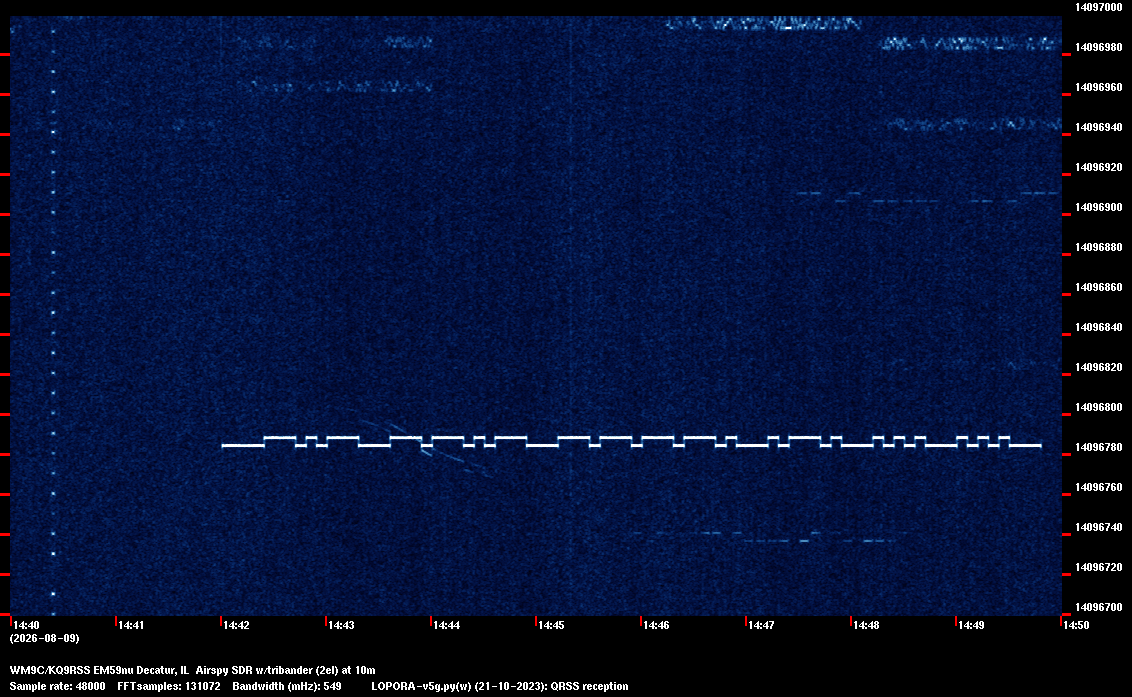1132x697 pixels.
Task: Select the 14096740 frequency label
Action: (1099, 527)
